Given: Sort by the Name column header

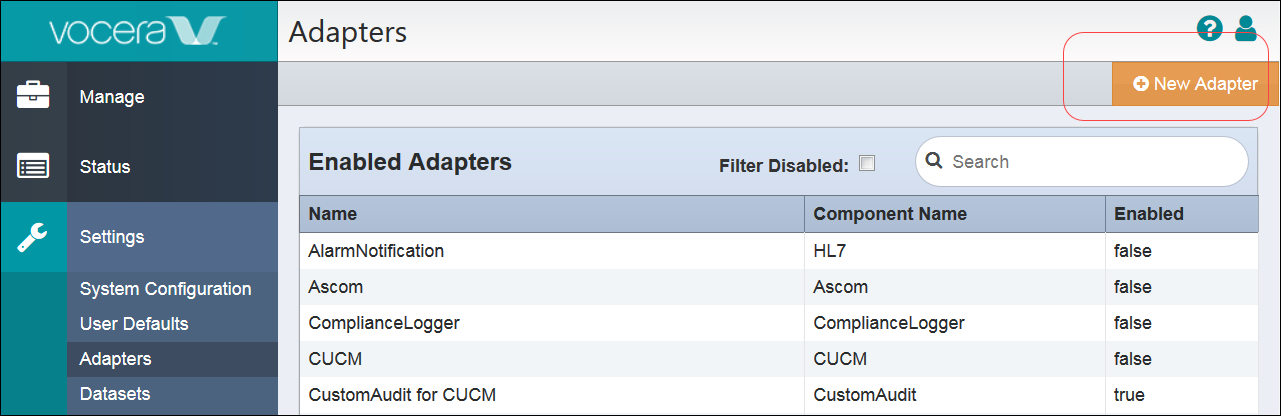Looking at the screenshot, I should coord(333,214).
